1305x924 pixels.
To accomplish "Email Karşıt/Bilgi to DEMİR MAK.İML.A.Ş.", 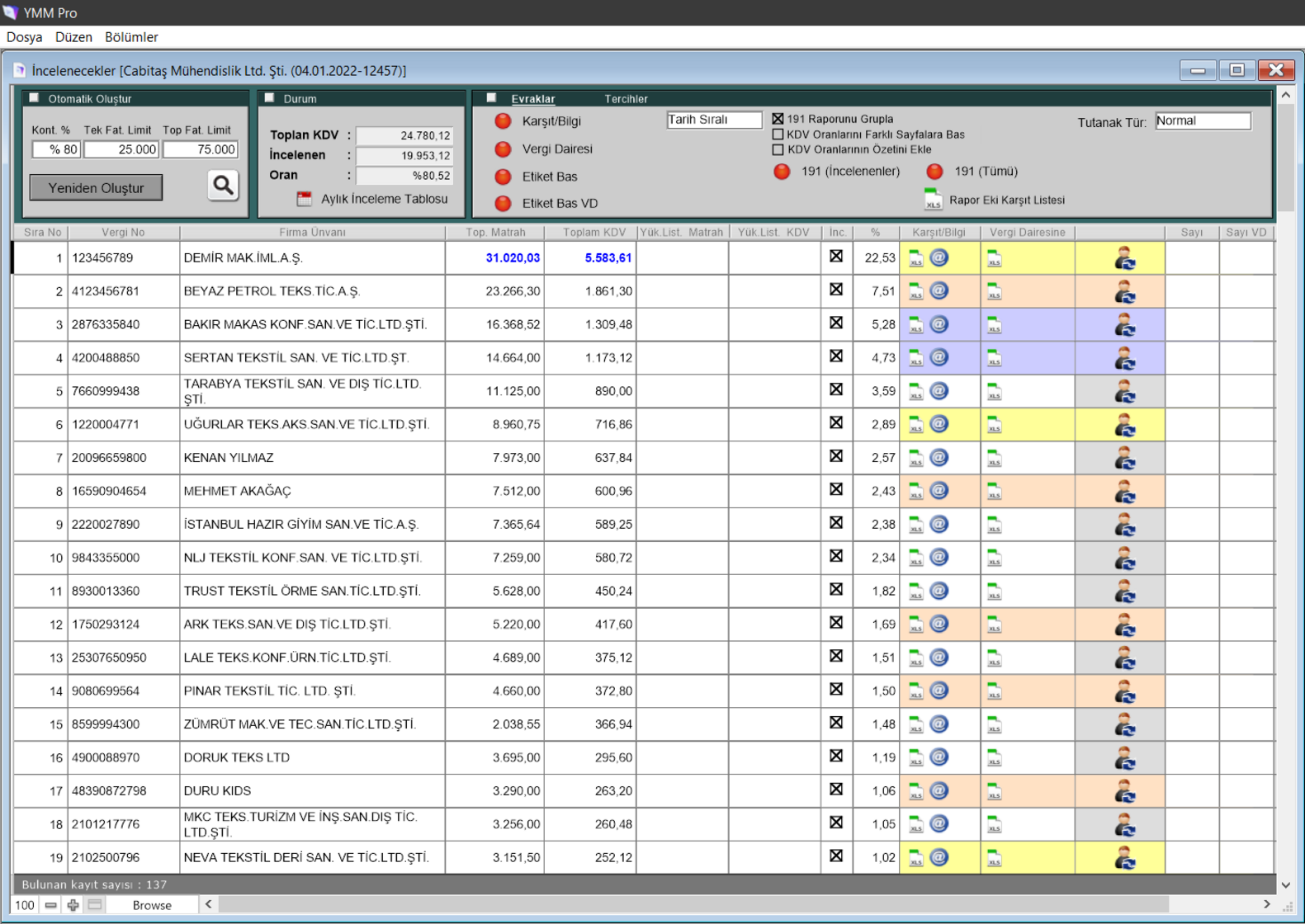I will point(939,257).
